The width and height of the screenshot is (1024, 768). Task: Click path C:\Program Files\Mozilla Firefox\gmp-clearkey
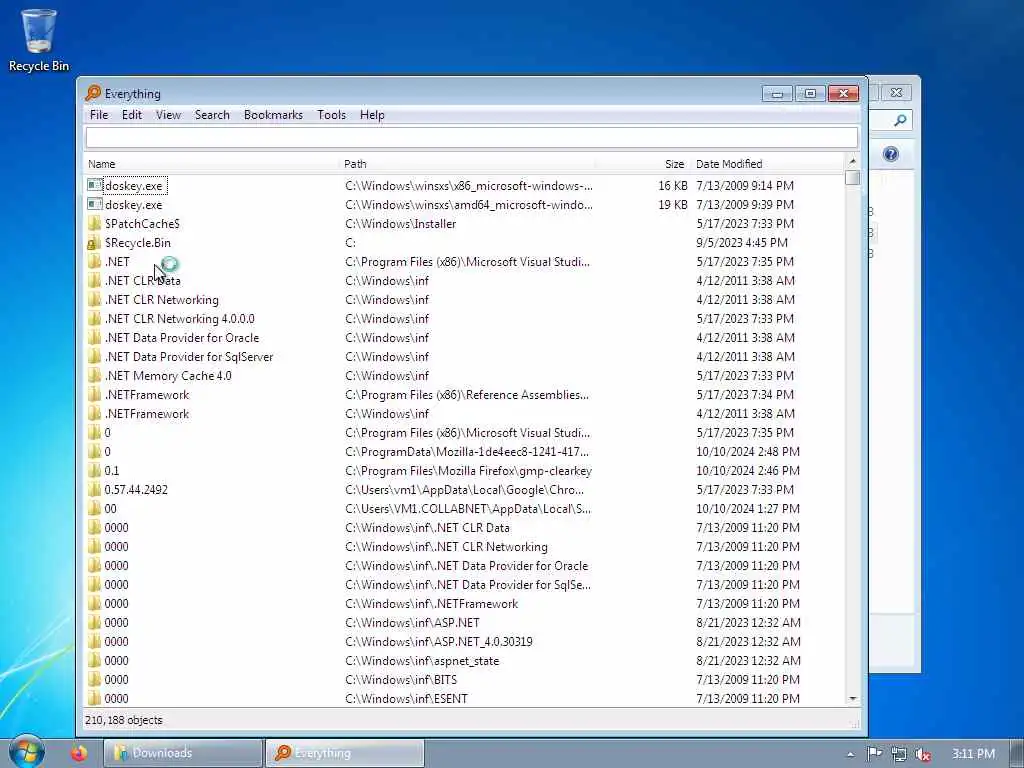point(468,471)
